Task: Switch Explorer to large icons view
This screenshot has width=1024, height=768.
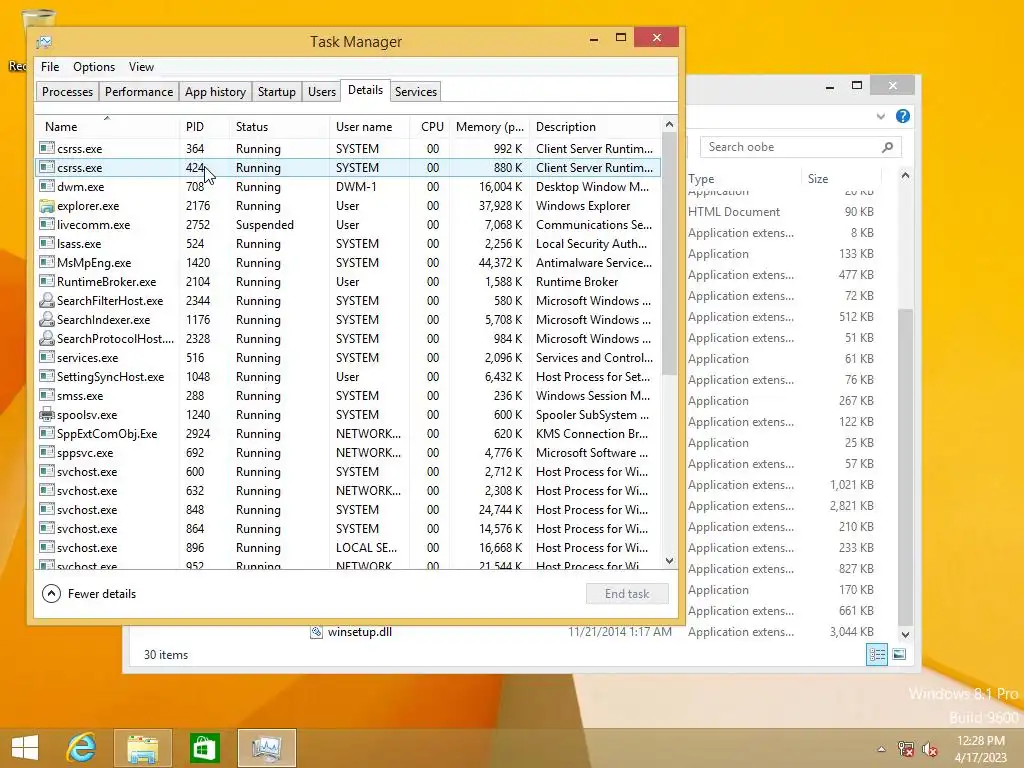Action: tap(899, 654)
